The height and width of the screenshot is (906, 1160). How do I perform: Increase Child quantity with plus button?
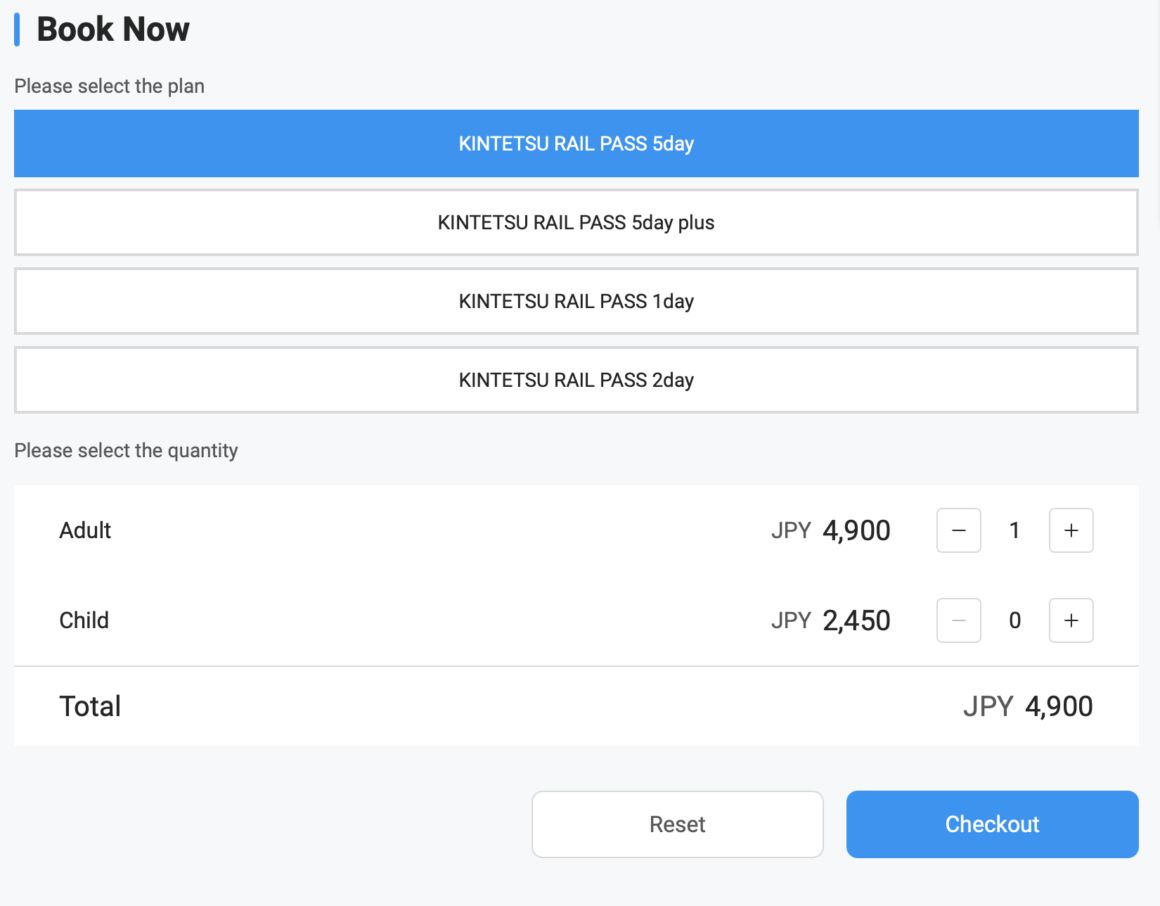[x=1071, y=621]
